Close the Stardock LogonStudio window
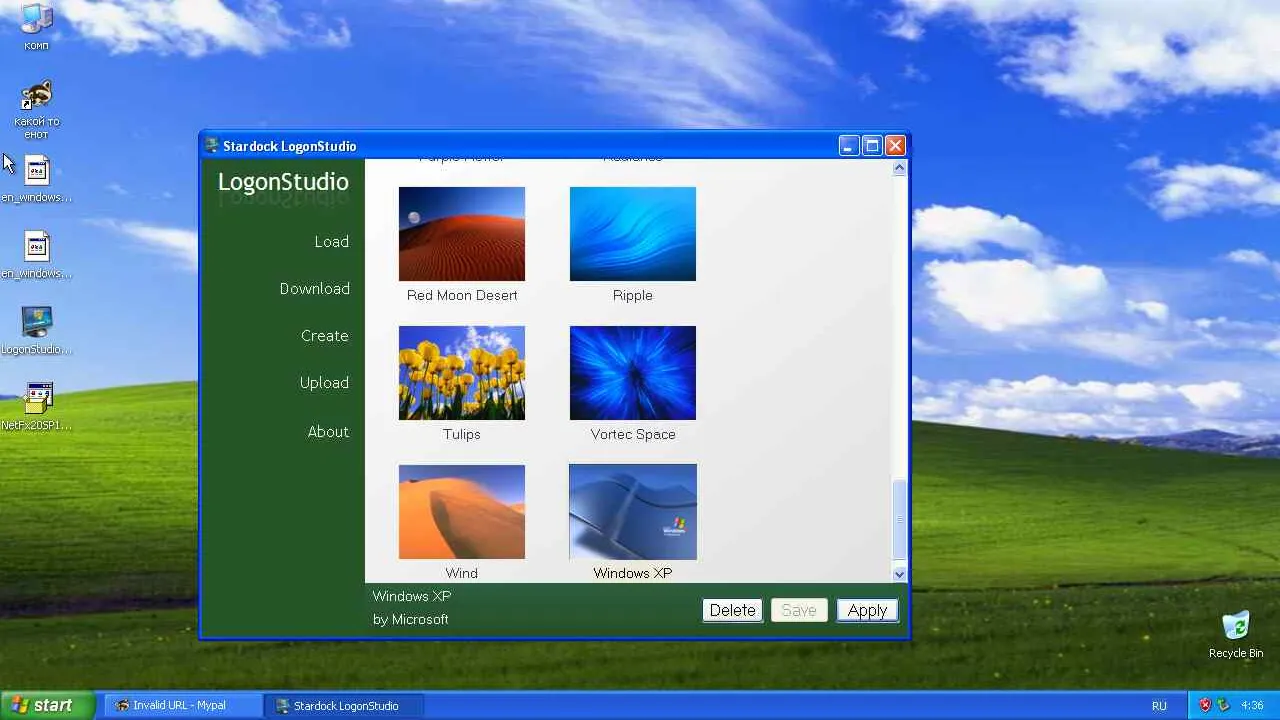This screenshot has height=720, width=1280. point(895,146)
